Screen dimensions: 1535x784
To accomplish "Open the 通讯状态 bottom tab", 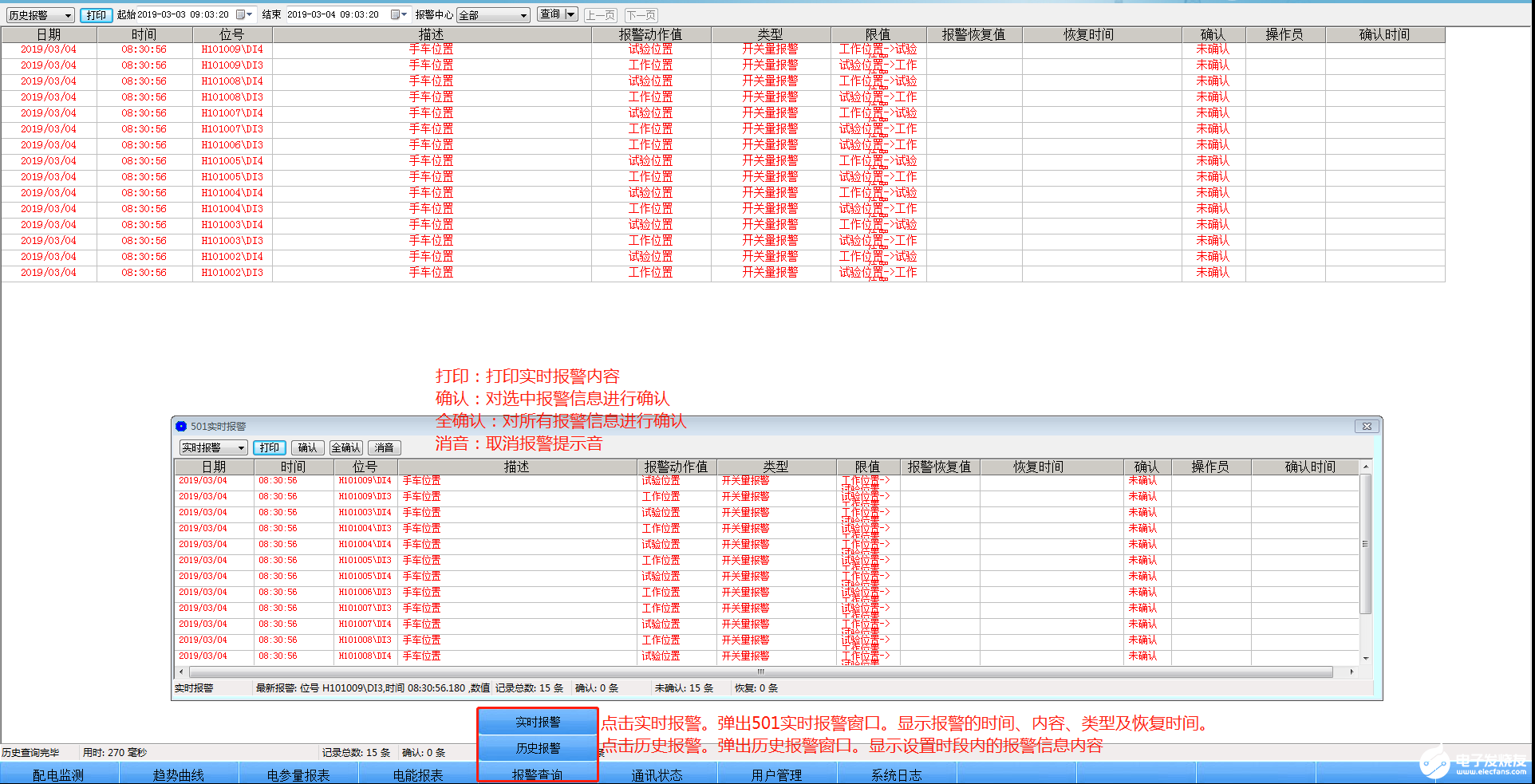I will tap(657, 774).
